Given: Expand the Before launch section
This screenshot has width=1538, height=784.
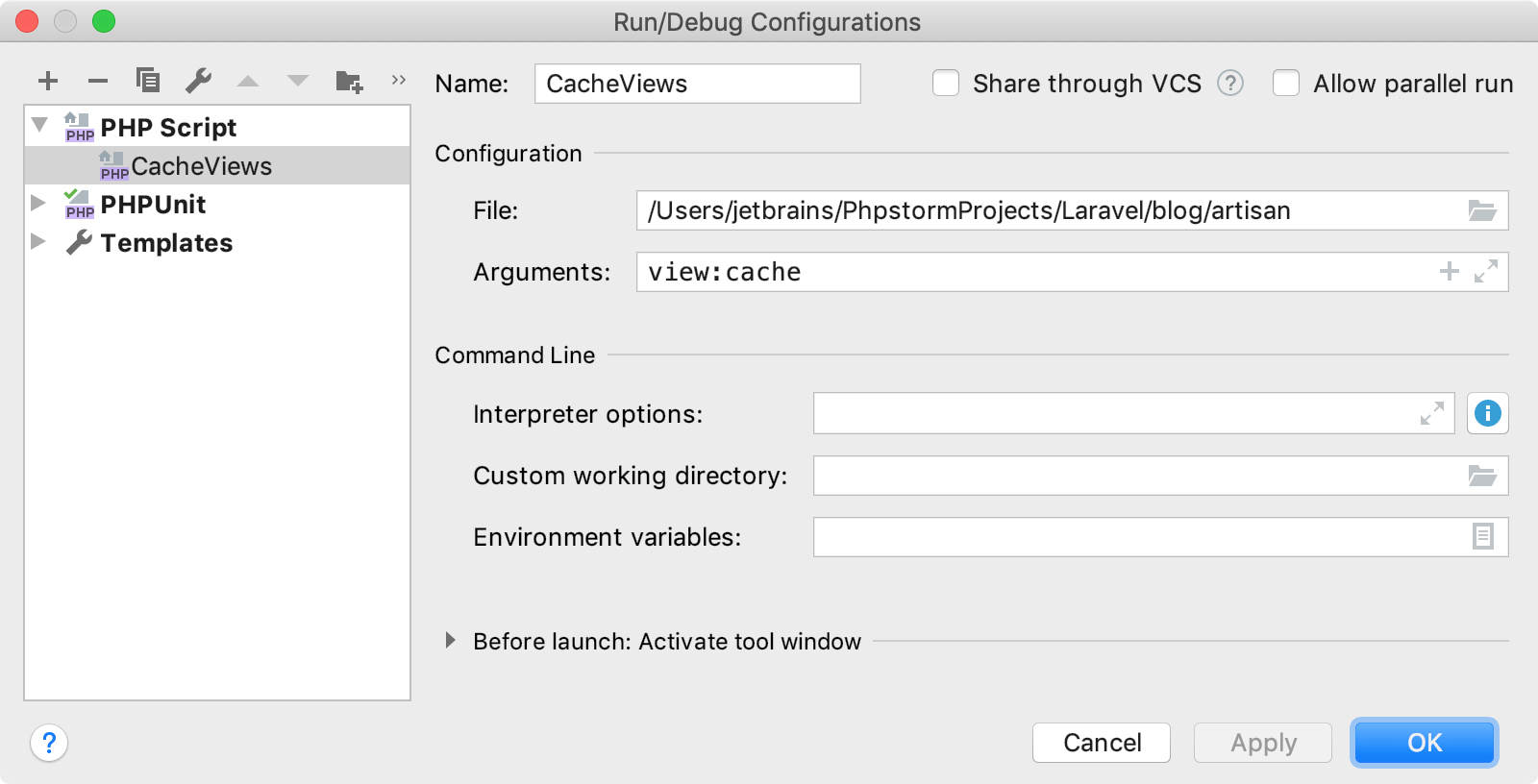Looking at the screenshot, I should pos(450,641).
